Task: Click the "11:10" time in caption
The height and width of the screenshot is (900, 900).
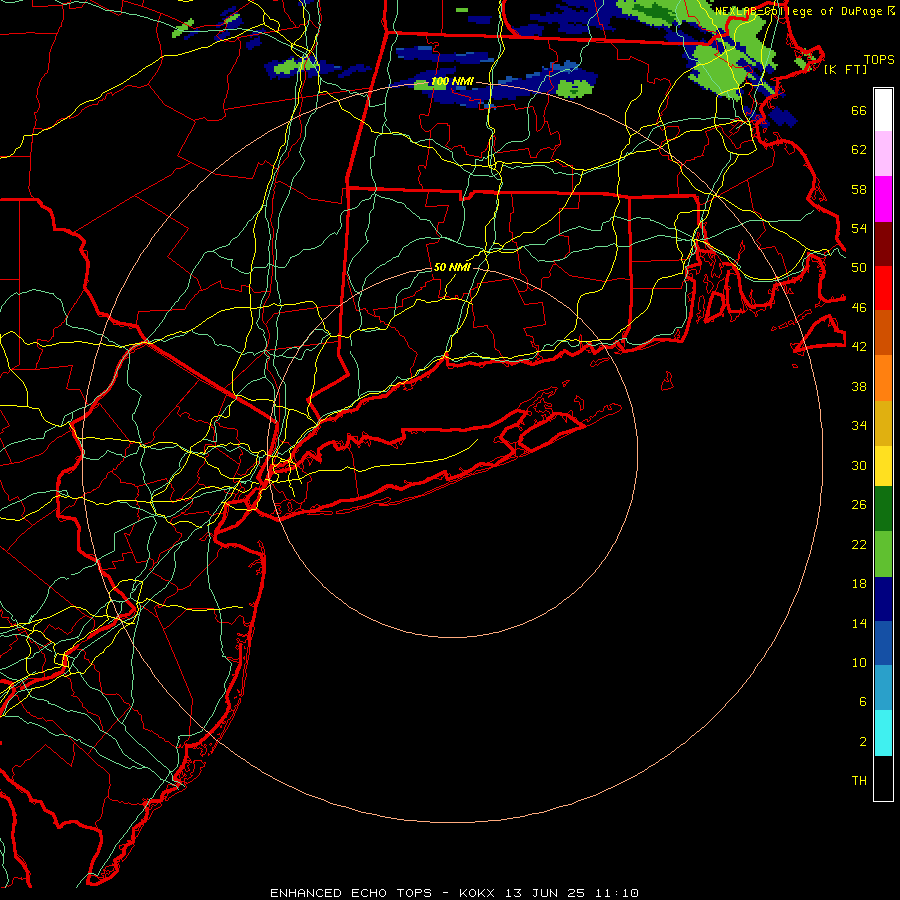Action: [x=617, y=893]
